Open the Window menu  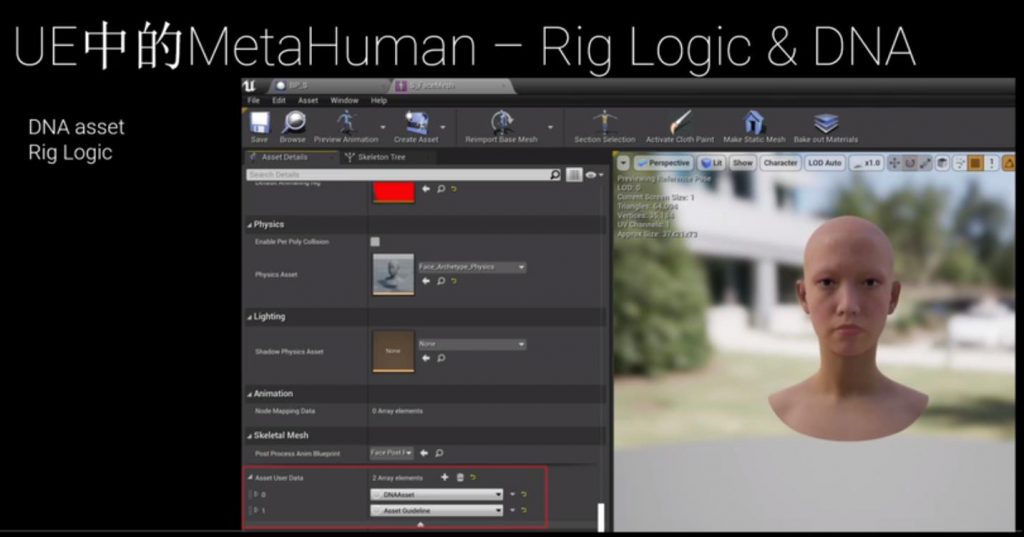point(344,101)
